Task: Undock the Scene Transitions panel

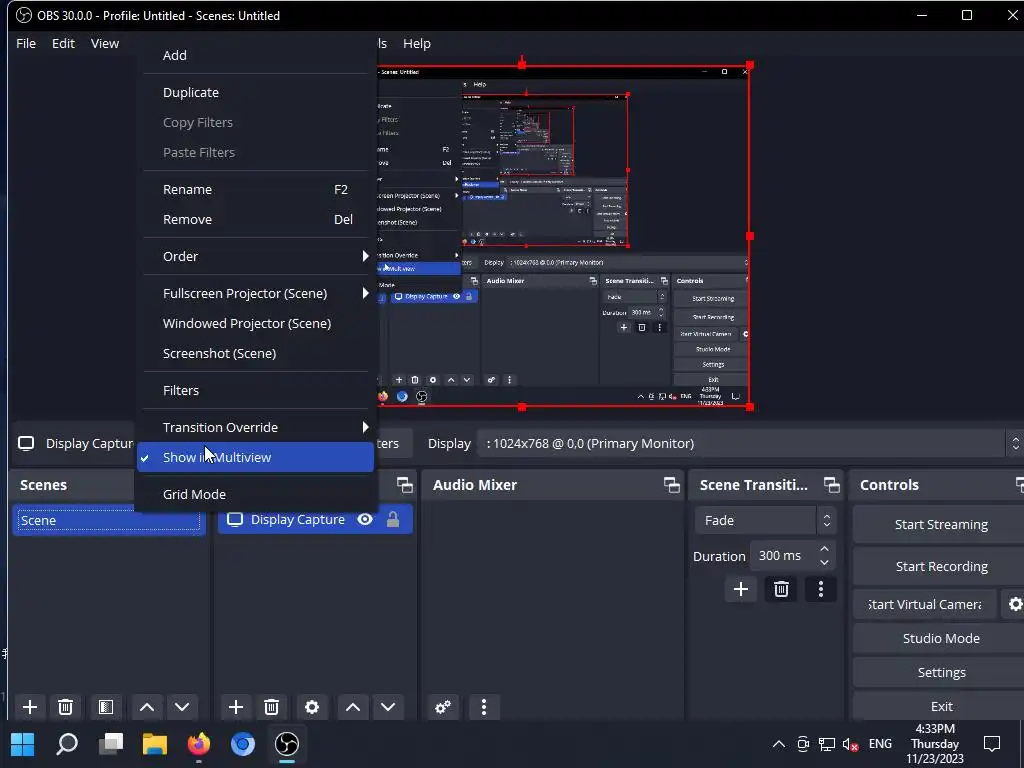Action: (x=831, y=485)
